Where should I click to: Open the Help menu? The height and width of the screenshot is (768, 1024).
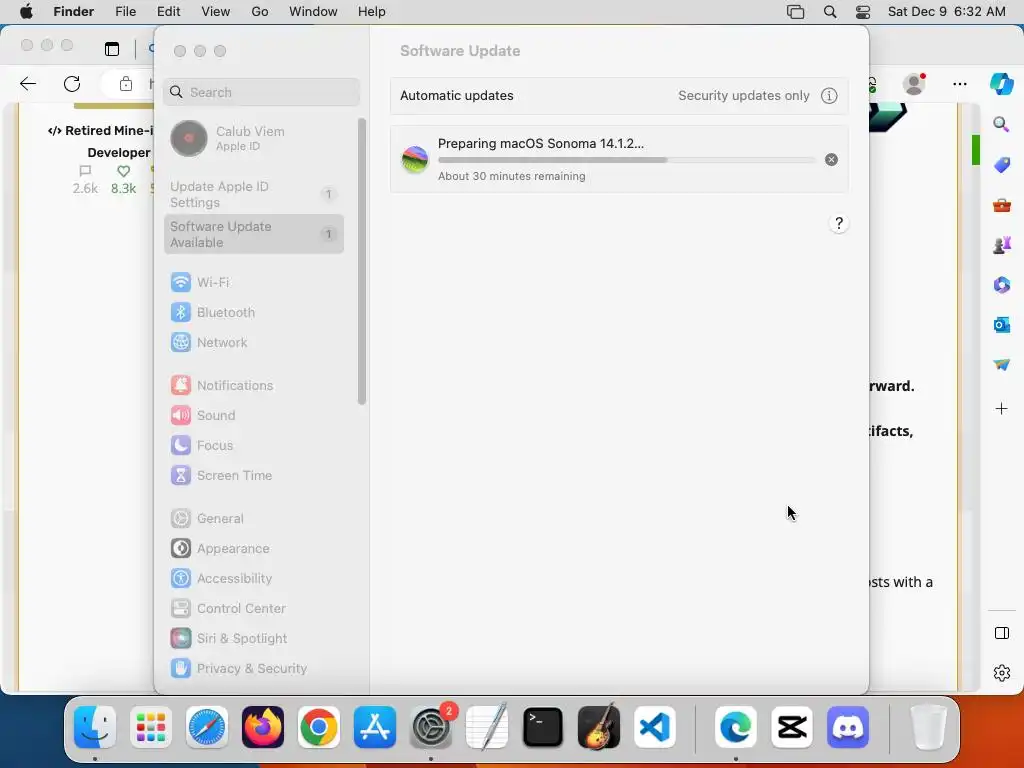coord(372,12)
